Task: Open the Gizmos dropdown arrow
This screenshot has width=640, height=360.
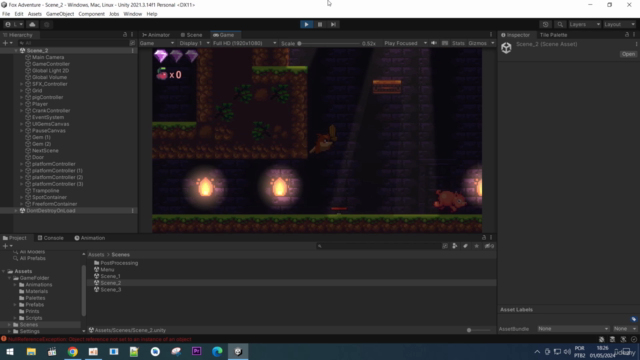Action: pyautogui.click(x=492, y=43)
